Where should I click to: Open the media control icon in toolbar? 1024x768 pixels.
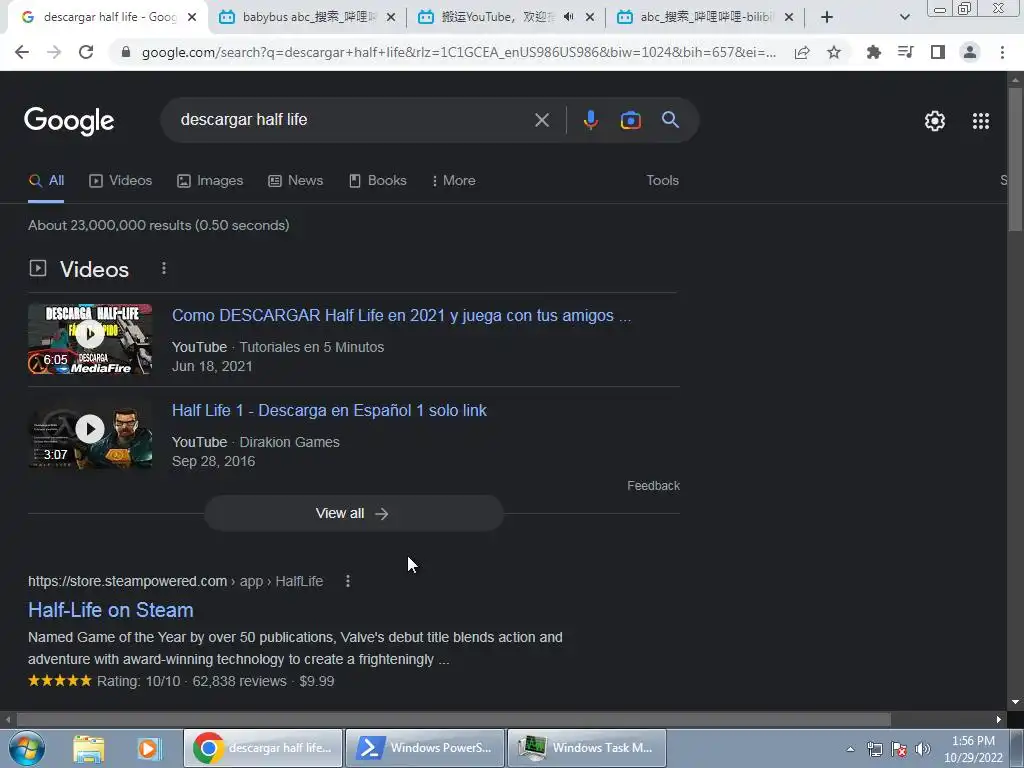coord(905,52)
